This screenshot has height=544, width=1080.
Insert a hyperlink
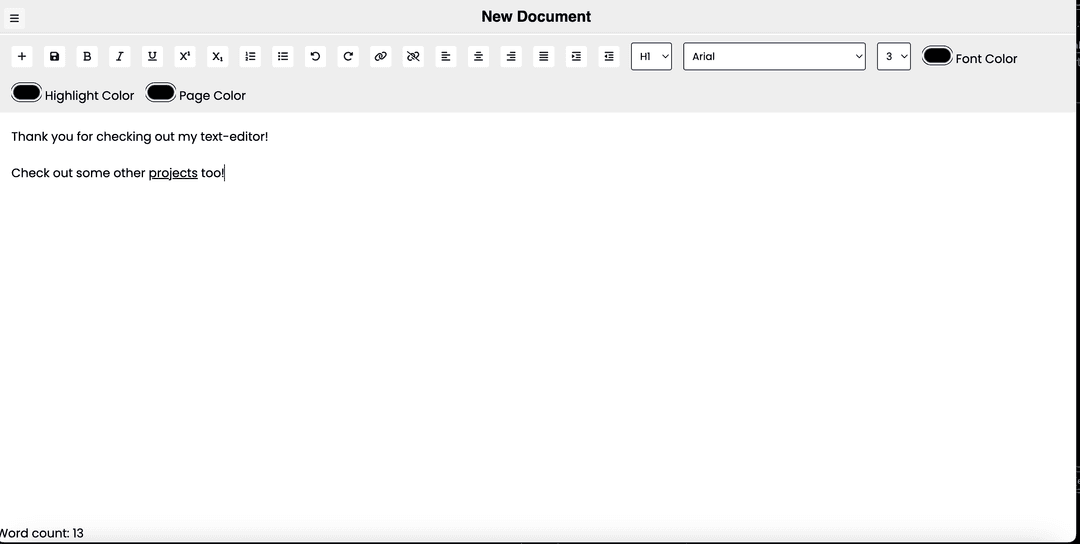[381, 56]
